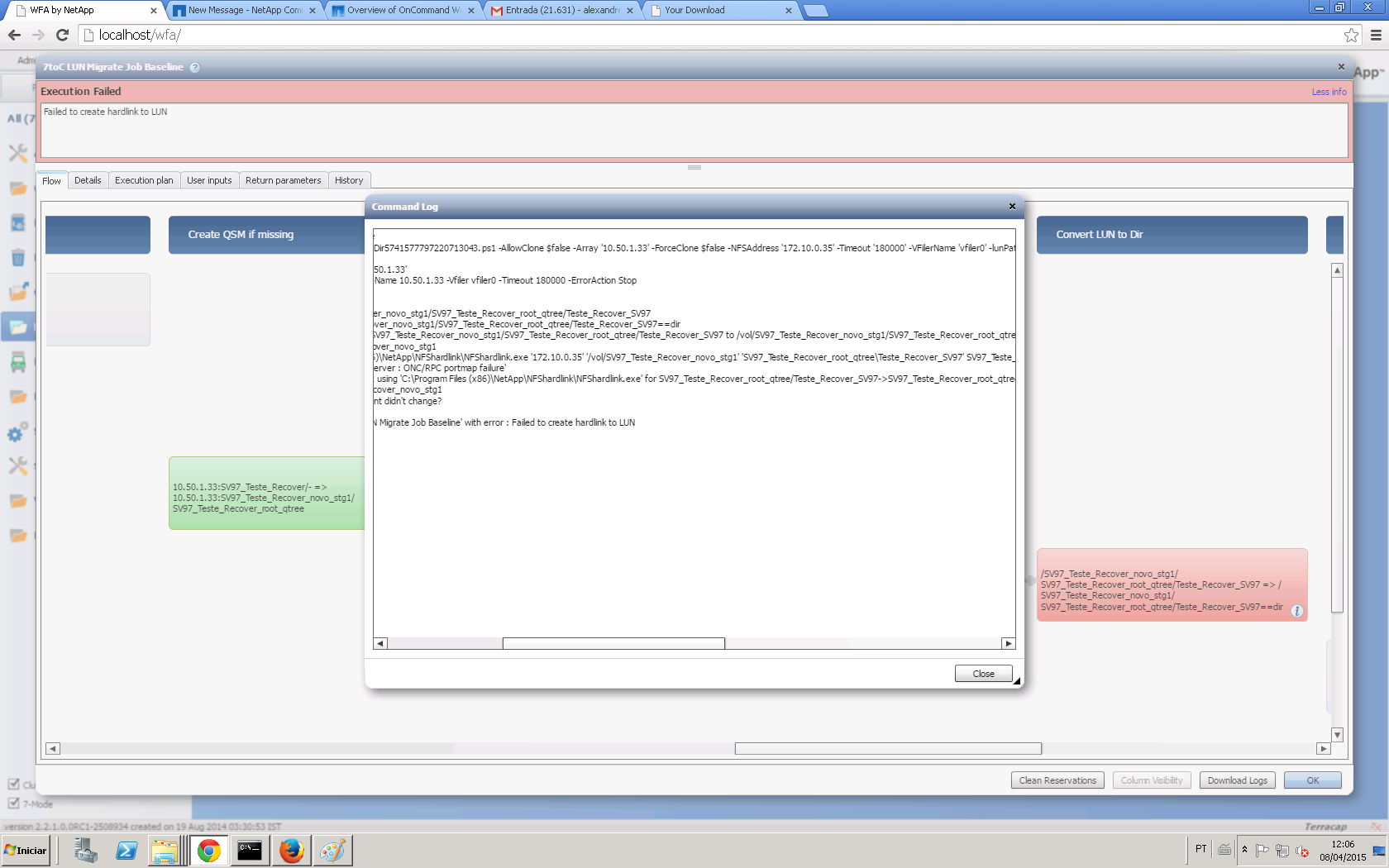Close the New Message - NetApp Community tab
The width and height of the screenshot is (1389, 868).
(x=313, y=11)
